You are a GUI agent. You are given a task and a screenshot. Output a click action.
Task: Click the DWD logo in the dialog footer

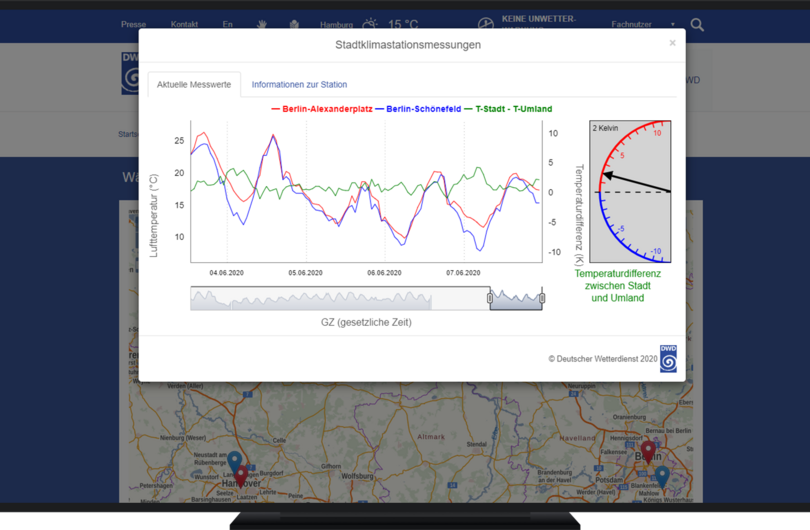click(668, 358)
